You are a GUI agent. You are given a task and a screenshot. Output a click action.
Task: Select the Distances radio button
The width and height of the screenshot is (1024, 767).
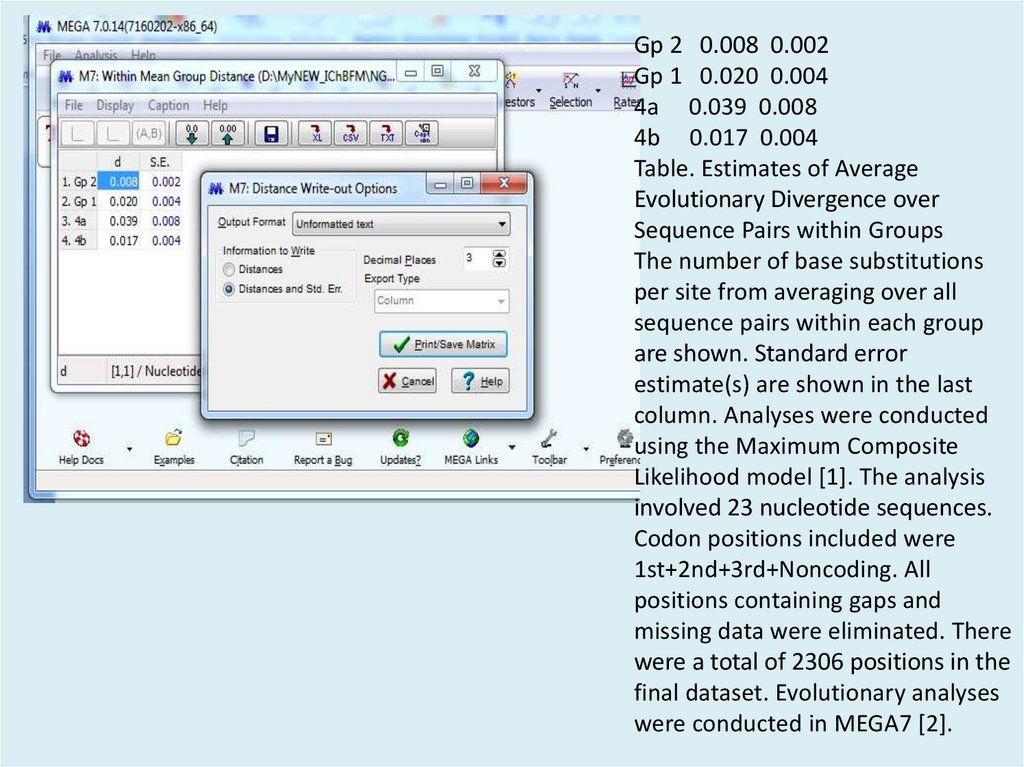230,270
